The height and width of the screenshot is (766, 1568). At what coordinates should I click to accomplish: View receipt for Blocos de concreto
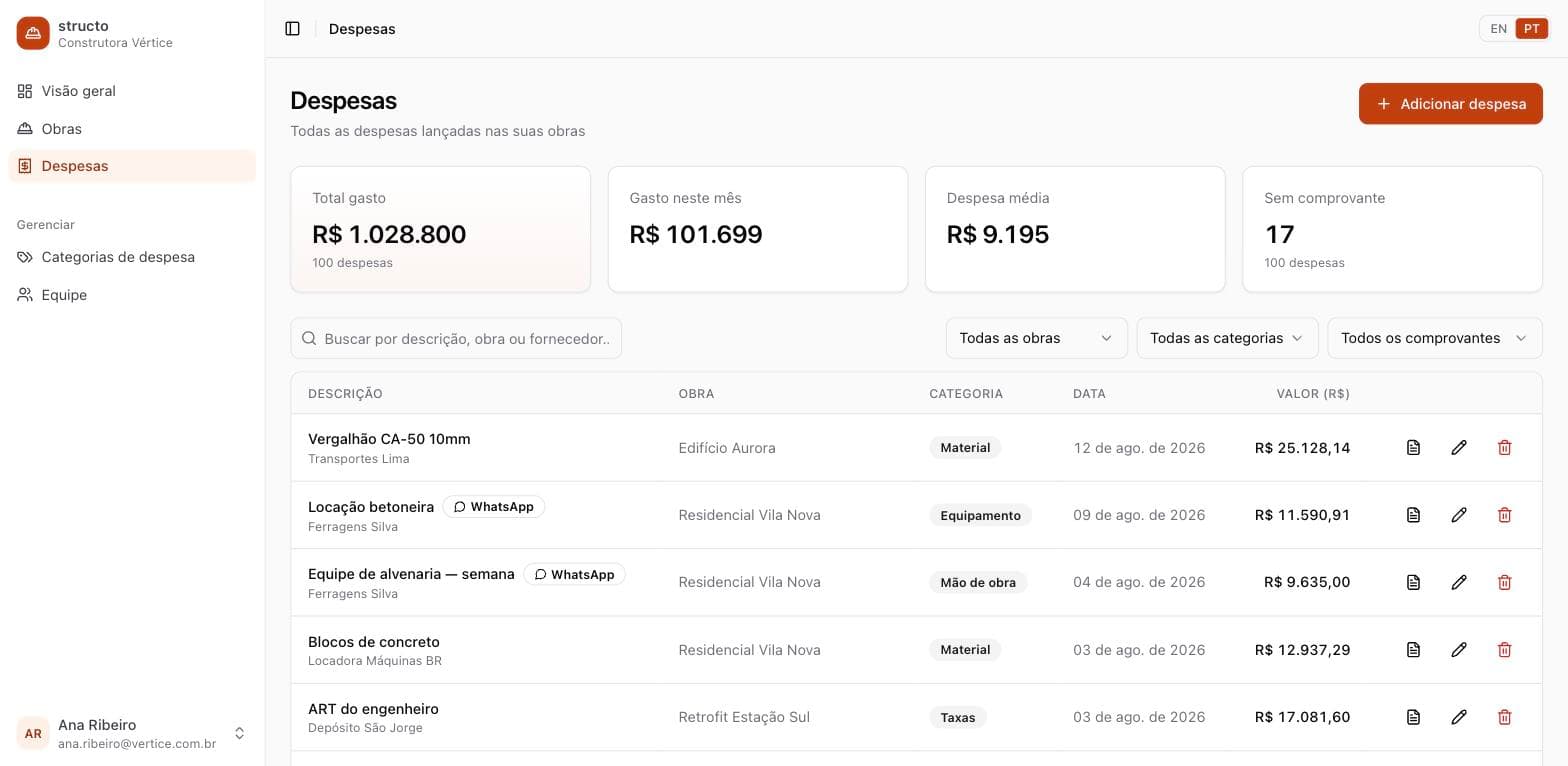click(1413, 650)
